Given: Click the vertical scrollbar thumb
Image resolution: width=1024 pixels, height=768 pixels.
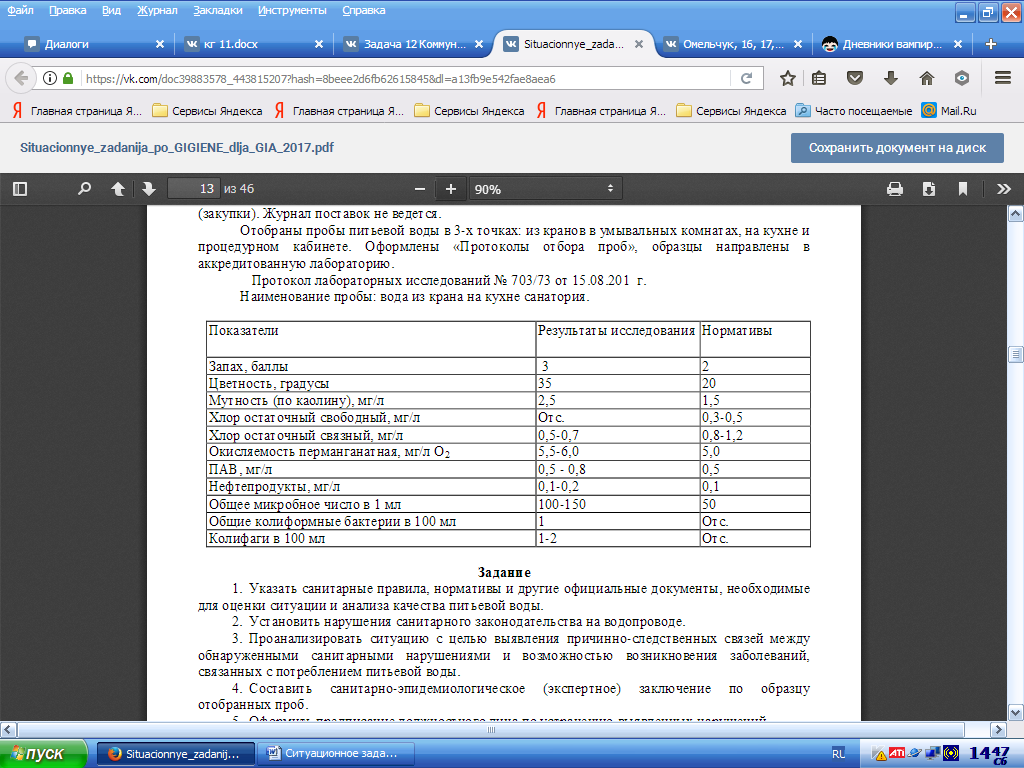Looking at the screenshot, I should coord(1016,355).
